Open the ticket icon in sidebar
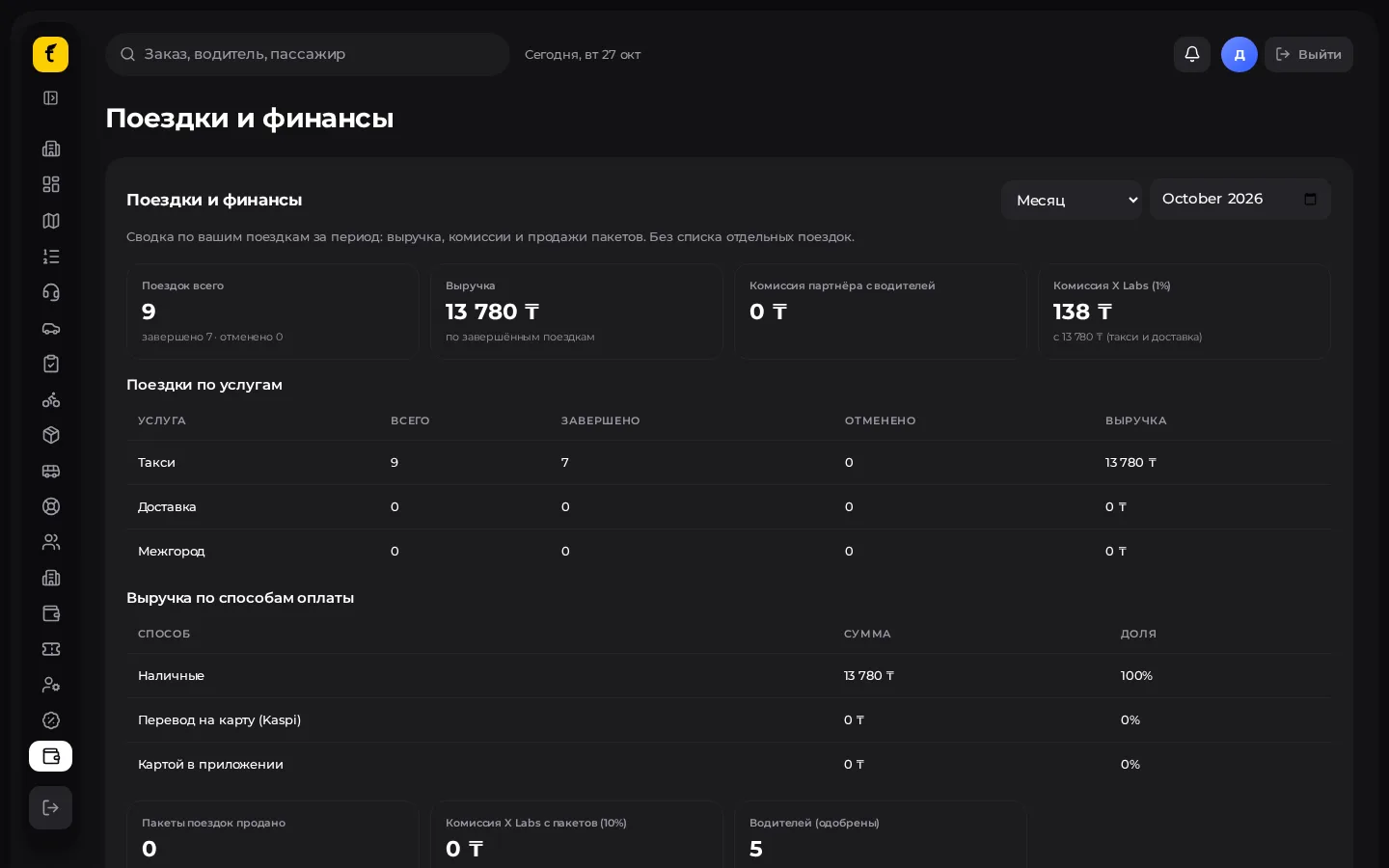This screenshot has width=1389, height=868. (51, 649)
